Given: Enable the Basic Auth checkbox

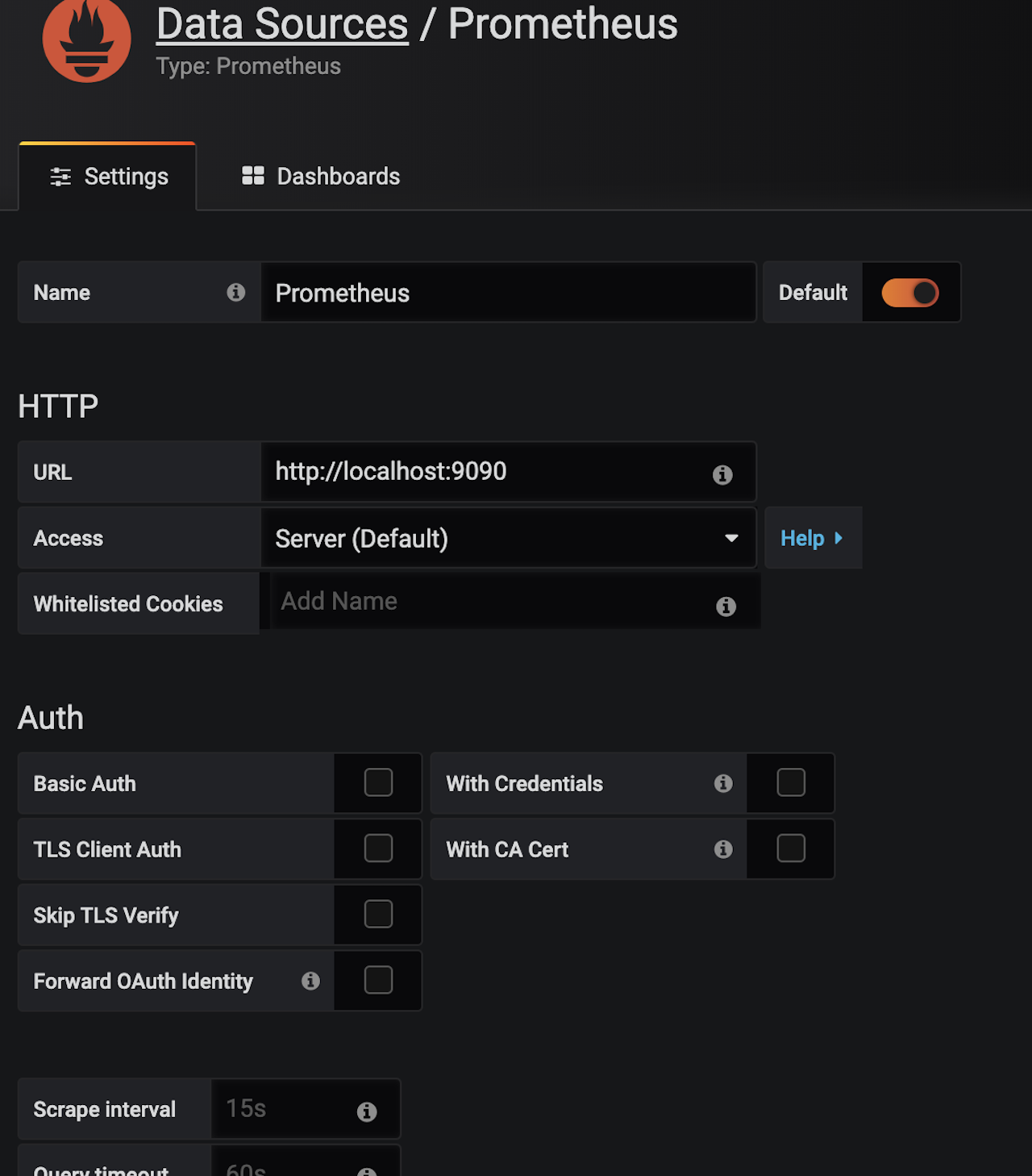Looking at the screenshot, I should 378,782.
